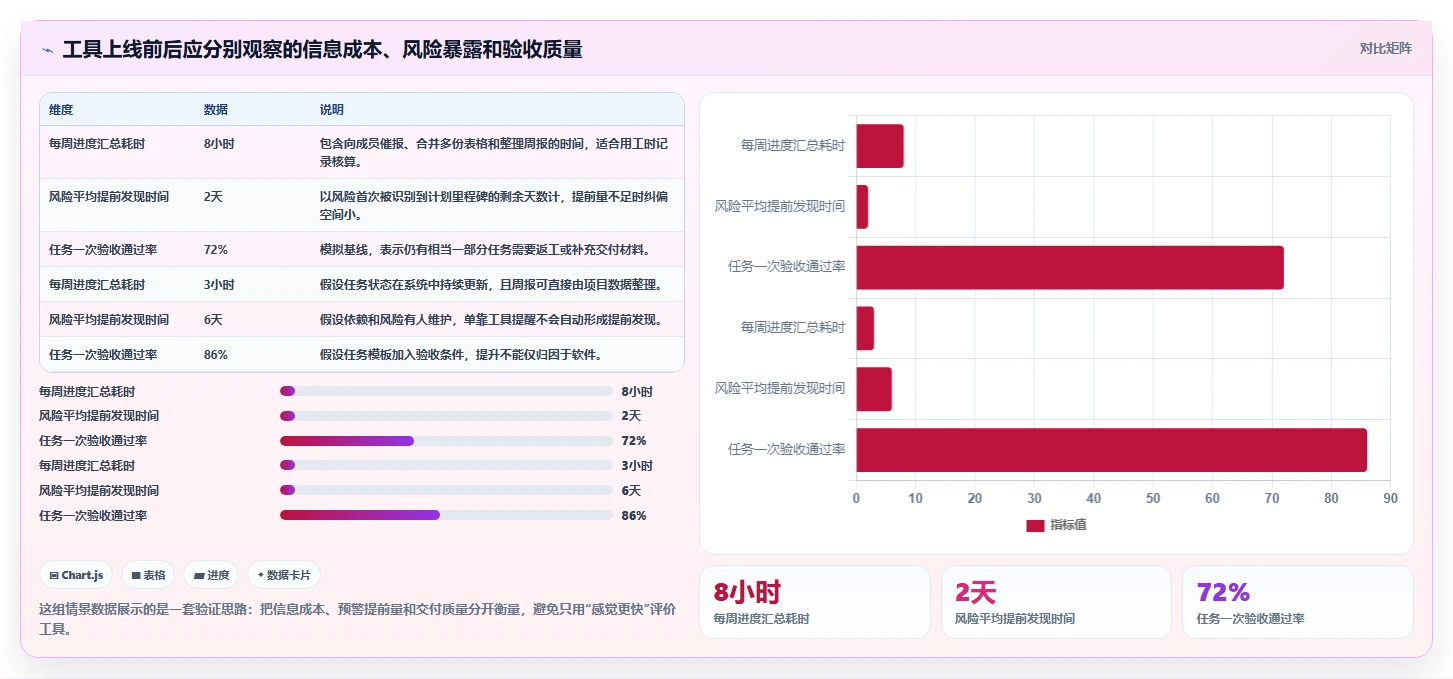The height and width of the screenshot is (679, 1453).
Task: Click the x-axis tick label 90
Action: 1390,498
